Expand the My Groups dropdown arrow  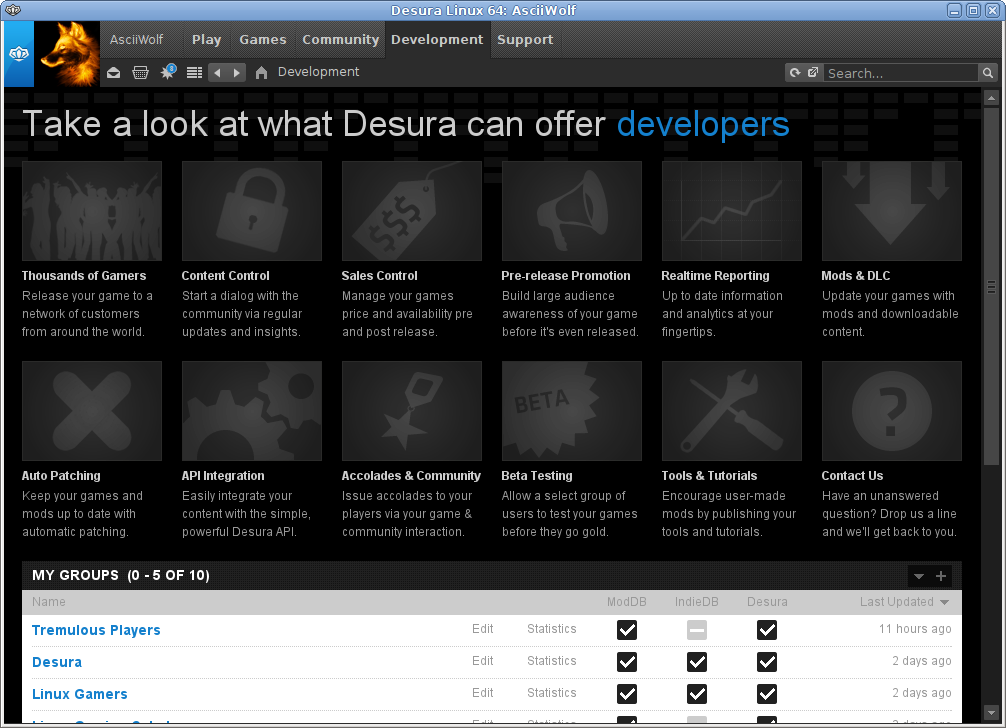(919, 576)
